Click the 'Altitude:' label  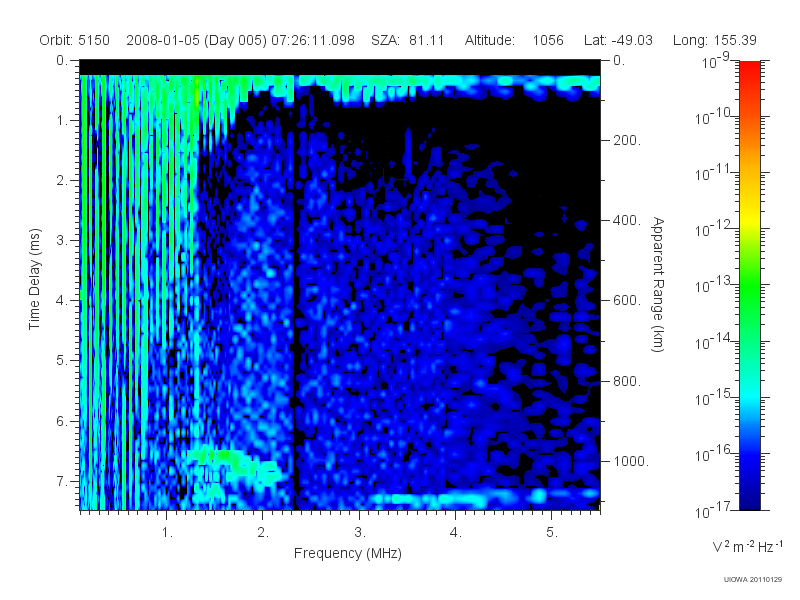[x=489, y=40]
